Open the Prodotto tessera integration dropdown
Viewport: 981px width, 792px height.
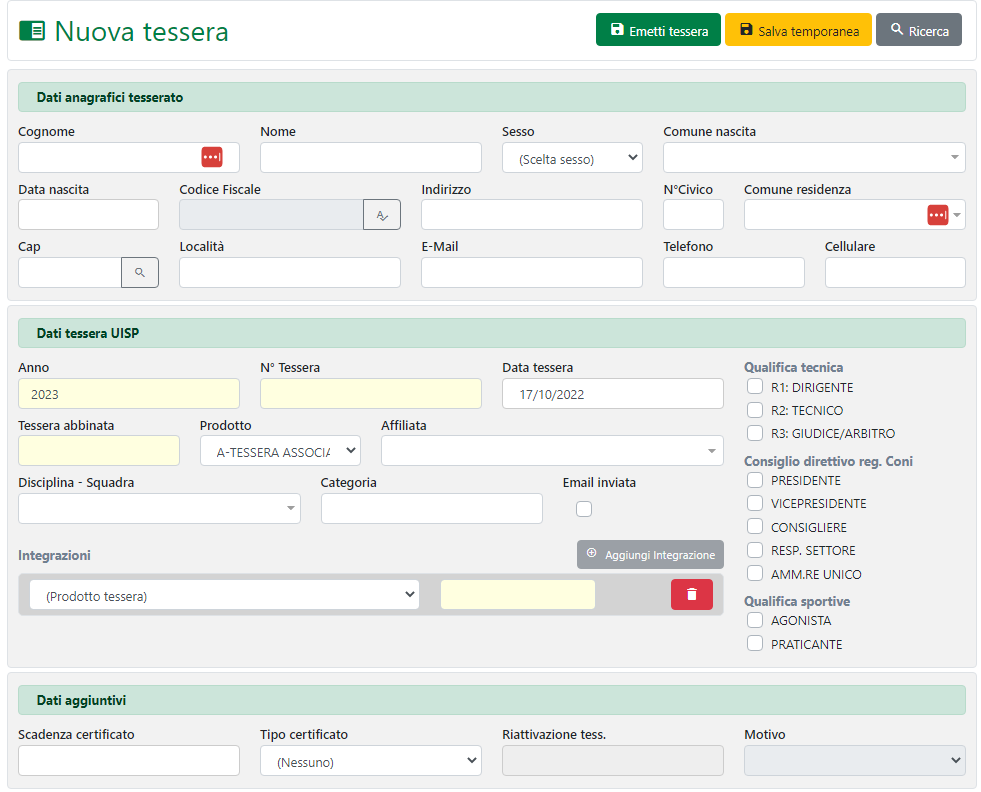pos(224,595)
